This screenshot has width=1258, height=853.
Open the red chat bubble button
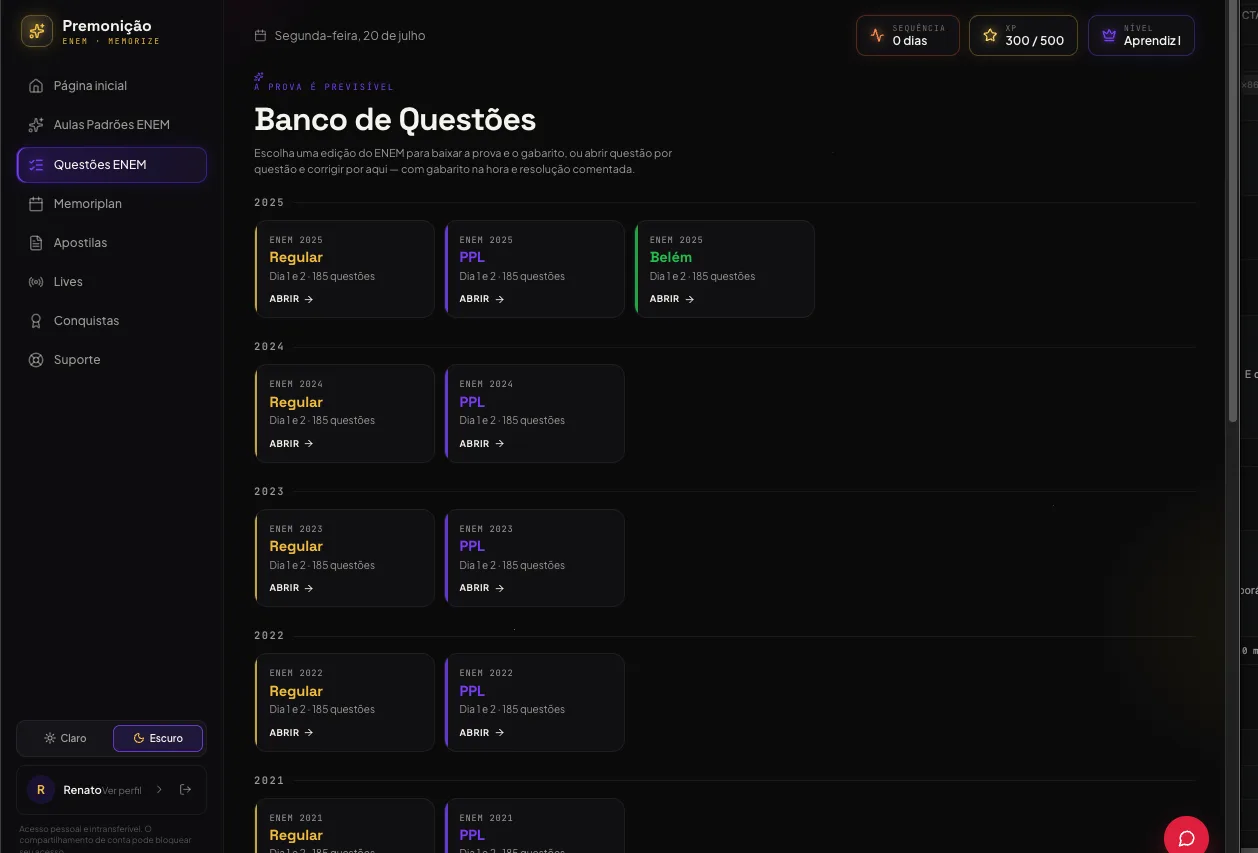1186,837
